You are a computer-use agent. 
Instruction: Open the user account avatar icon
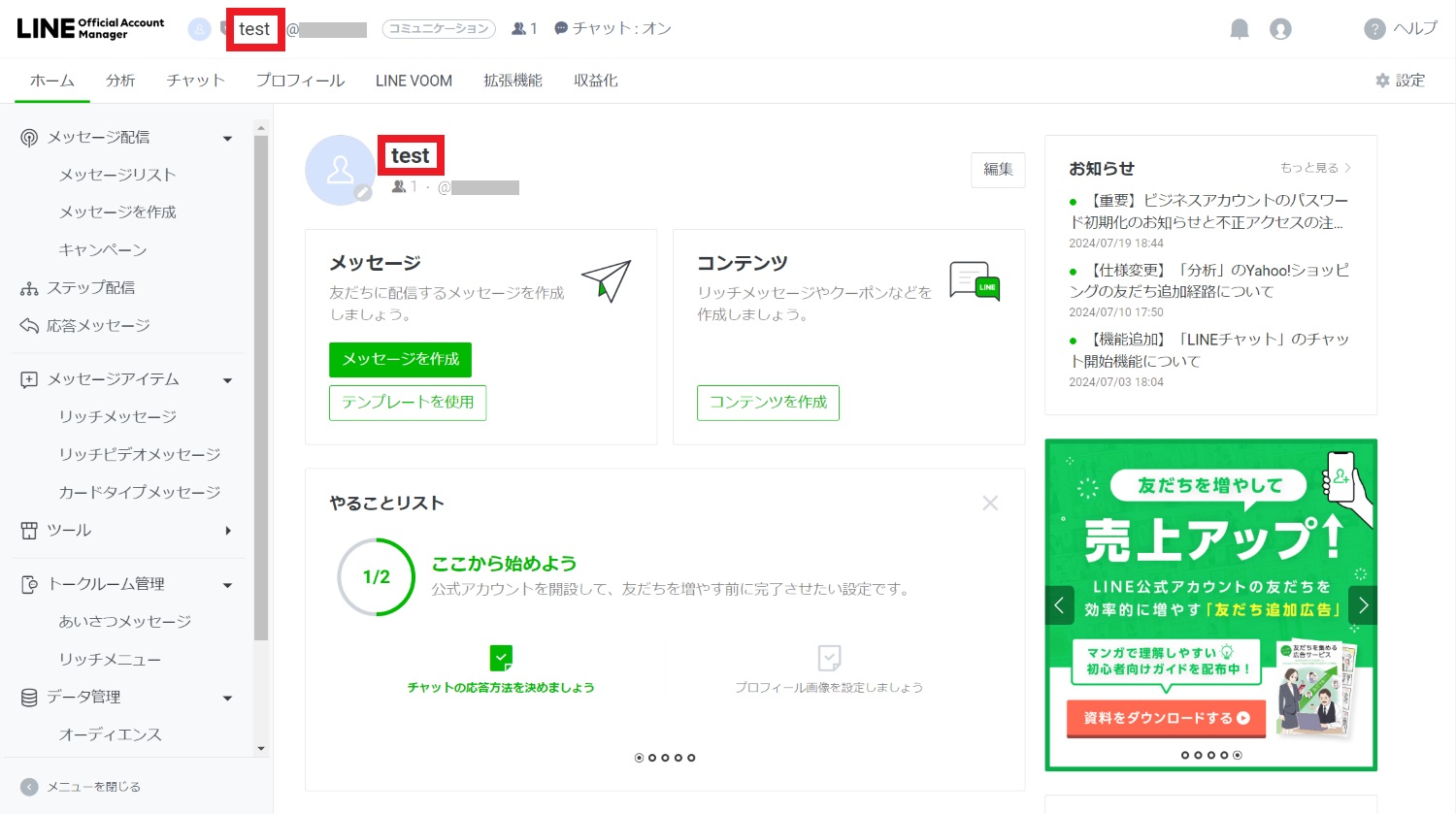click(x=1281, y=29)
